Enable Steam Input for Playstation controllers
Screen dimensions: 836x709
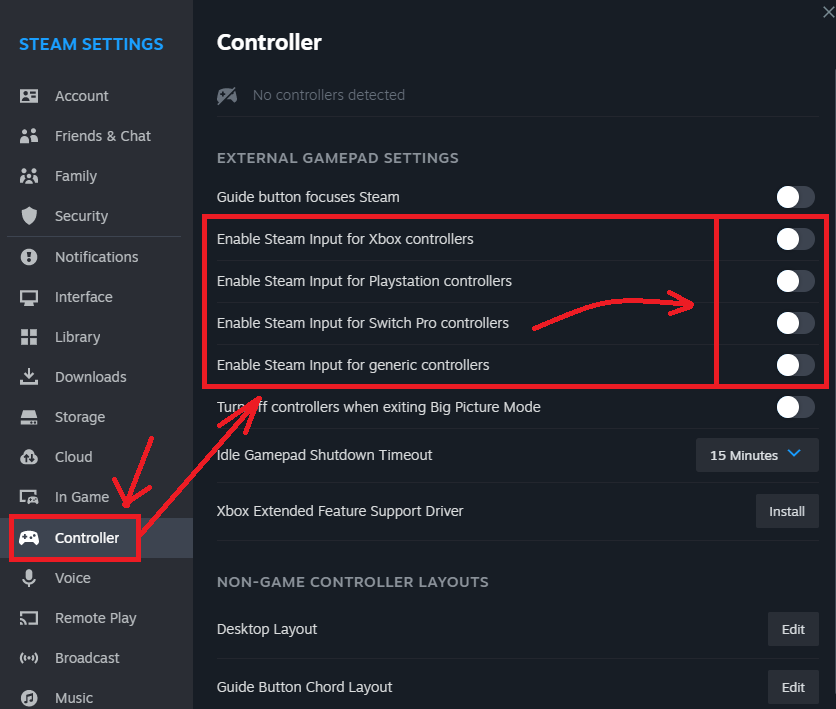tap(796, 281)
